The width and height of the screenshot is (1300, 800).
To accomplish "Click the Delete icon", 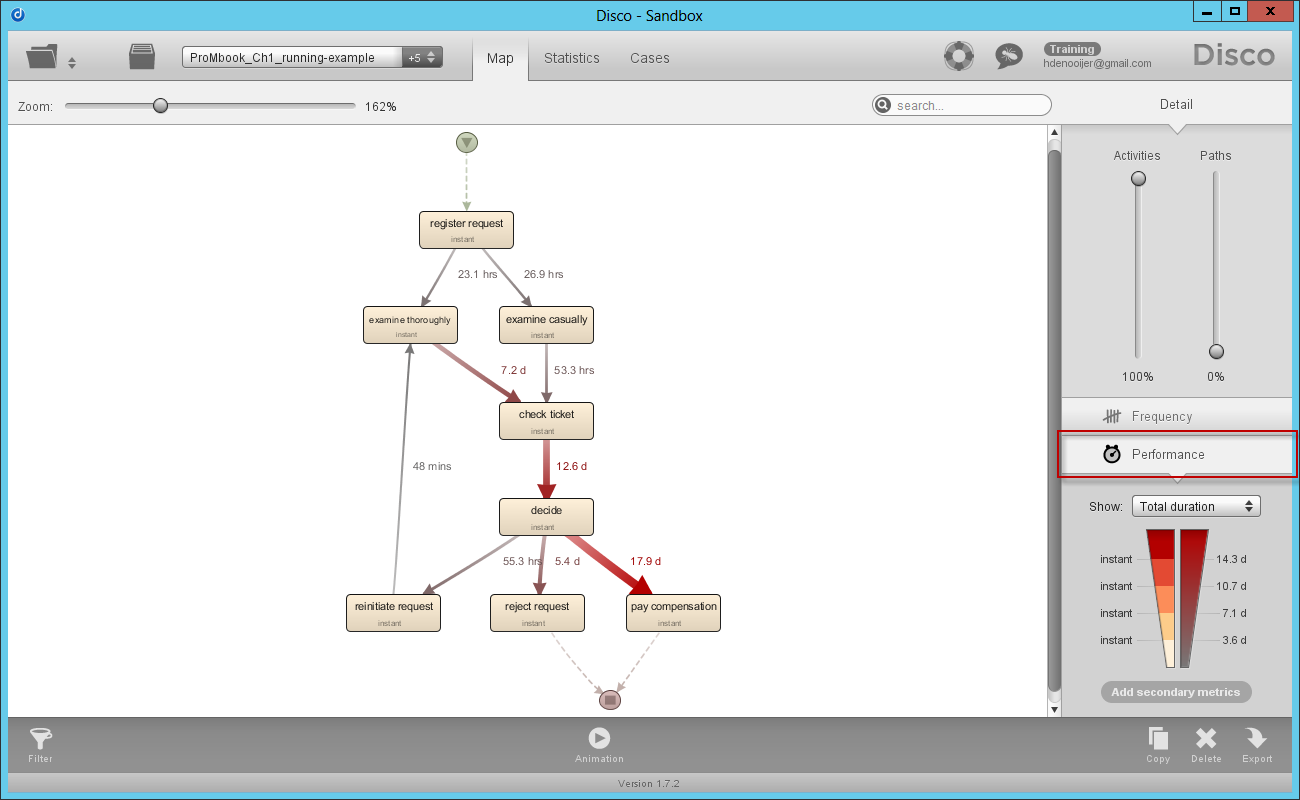I will [x=1206, y=739].
